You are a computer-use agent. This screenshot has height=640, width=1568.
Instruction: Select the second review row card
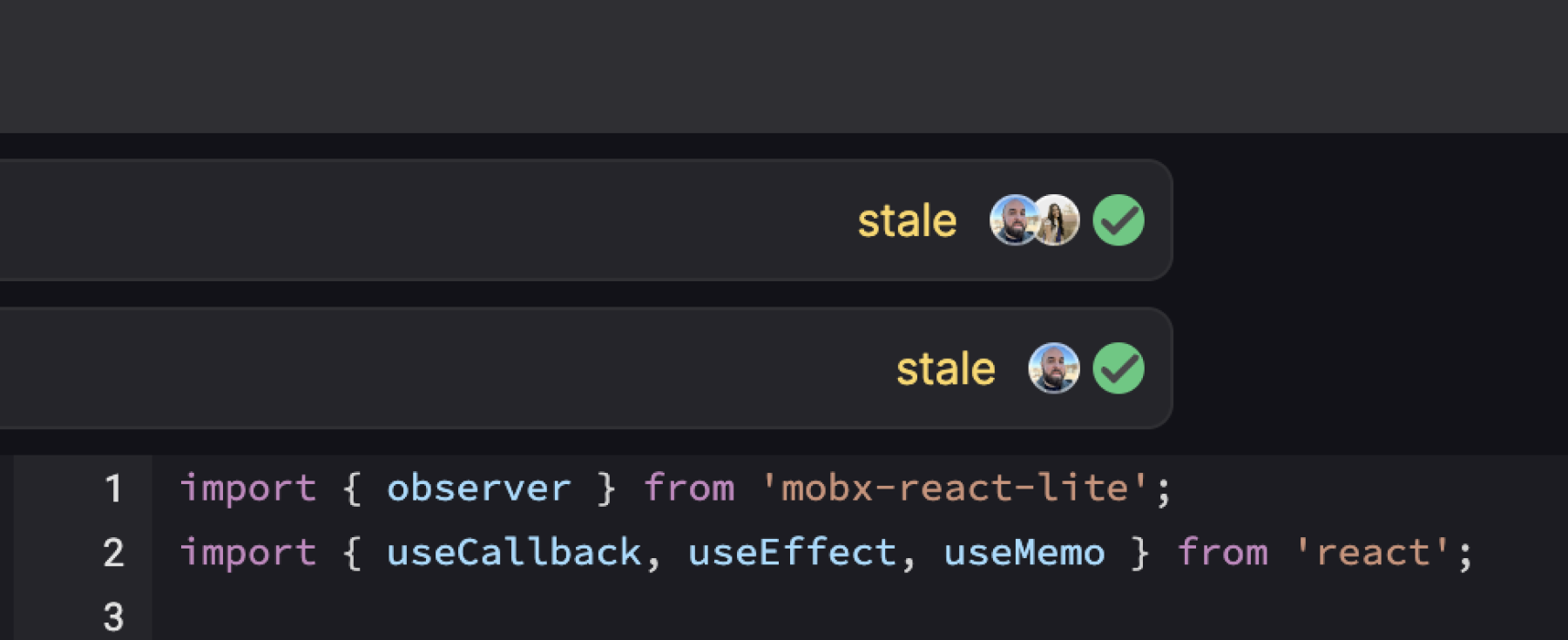pyautogui.click(x=585, y=368)
